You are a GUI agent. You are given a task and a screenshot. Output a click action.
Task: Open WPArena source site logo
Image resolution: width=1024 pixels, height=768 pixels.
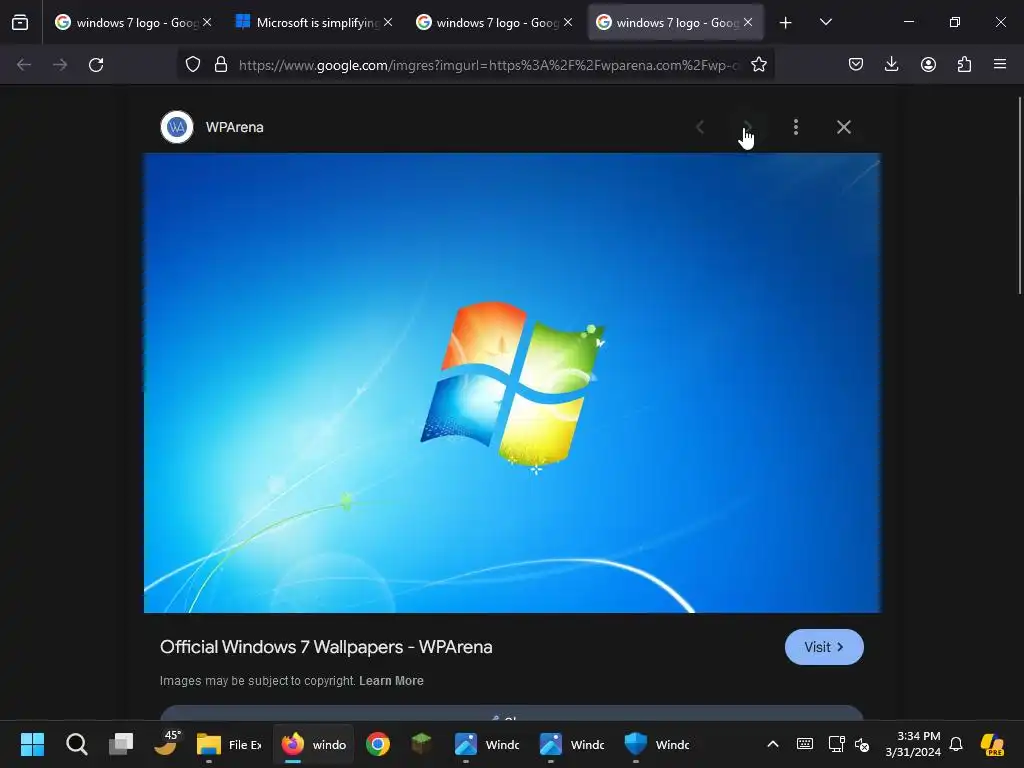(177, 127)
